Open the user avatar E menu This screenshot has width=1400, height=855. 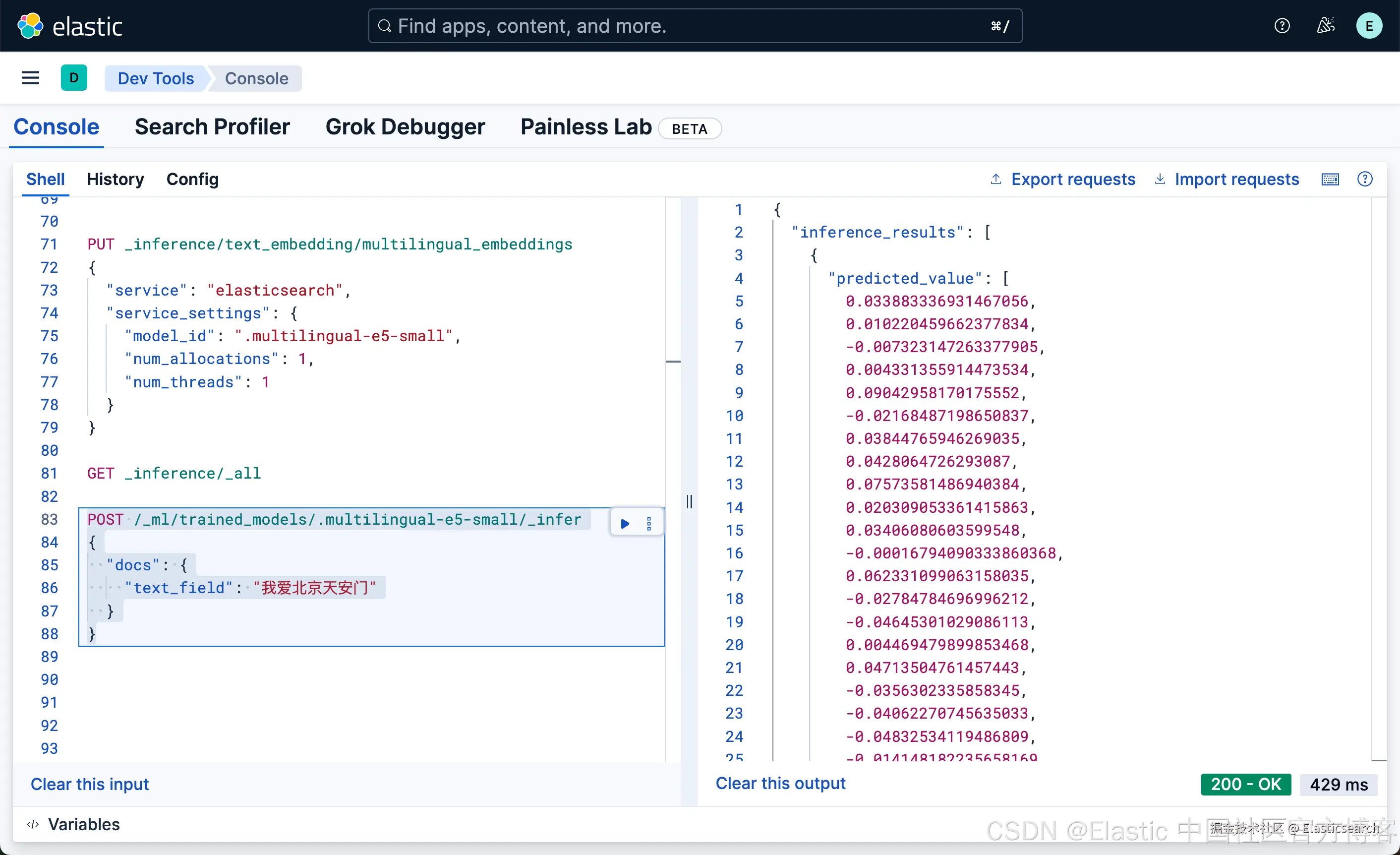1369,26
